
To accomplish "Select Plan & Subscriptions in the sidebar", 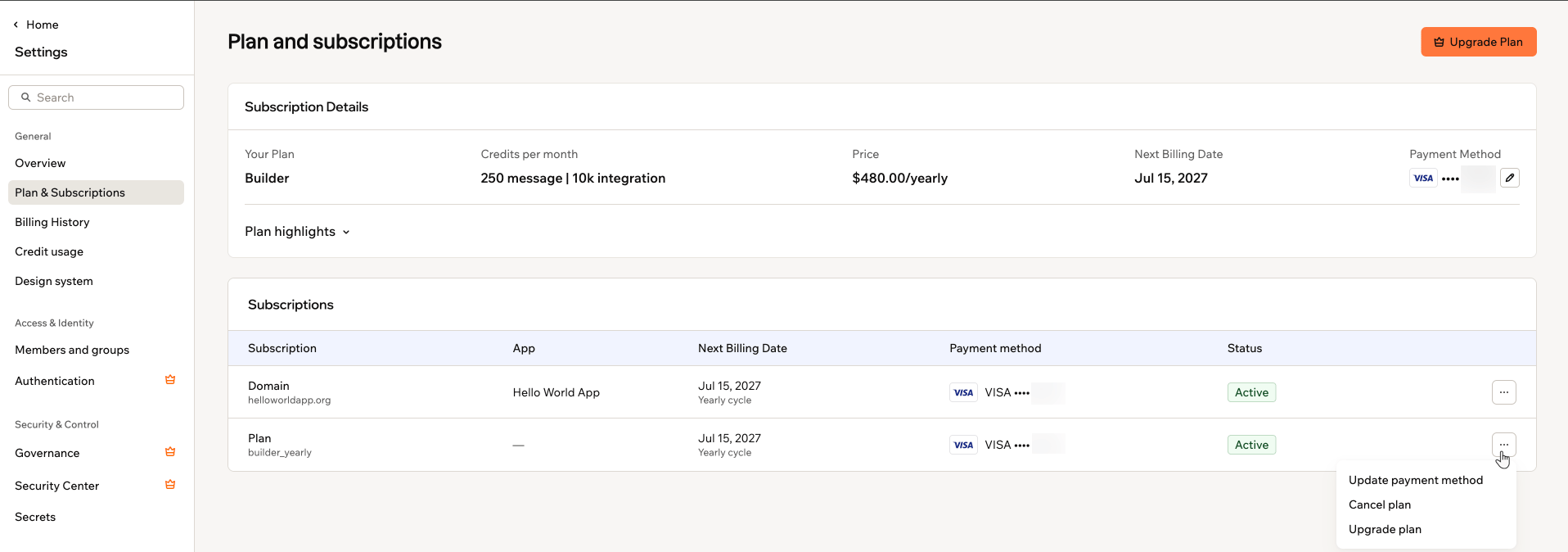I will pos(96,192).
